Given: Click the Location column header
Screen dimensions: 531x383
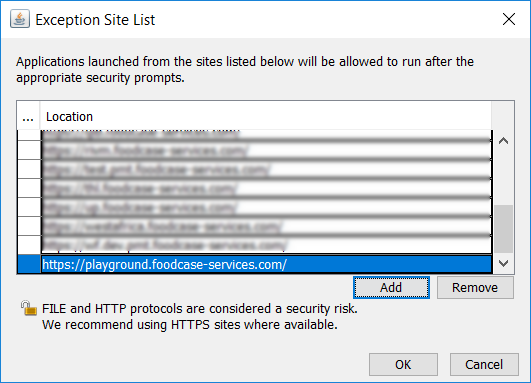Looking at the screenshot, I should click(265, 117).
